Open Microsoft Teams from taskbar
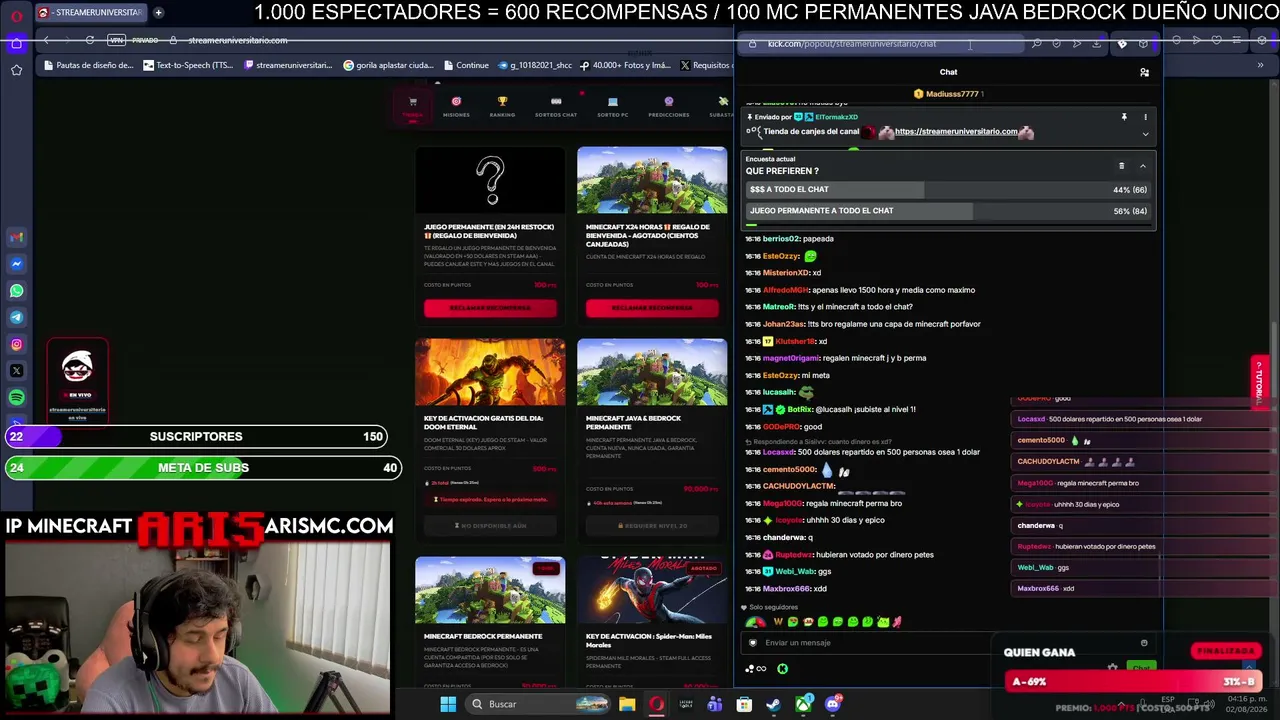Viewport: 1280px width, 720px height. coord(714,704)
